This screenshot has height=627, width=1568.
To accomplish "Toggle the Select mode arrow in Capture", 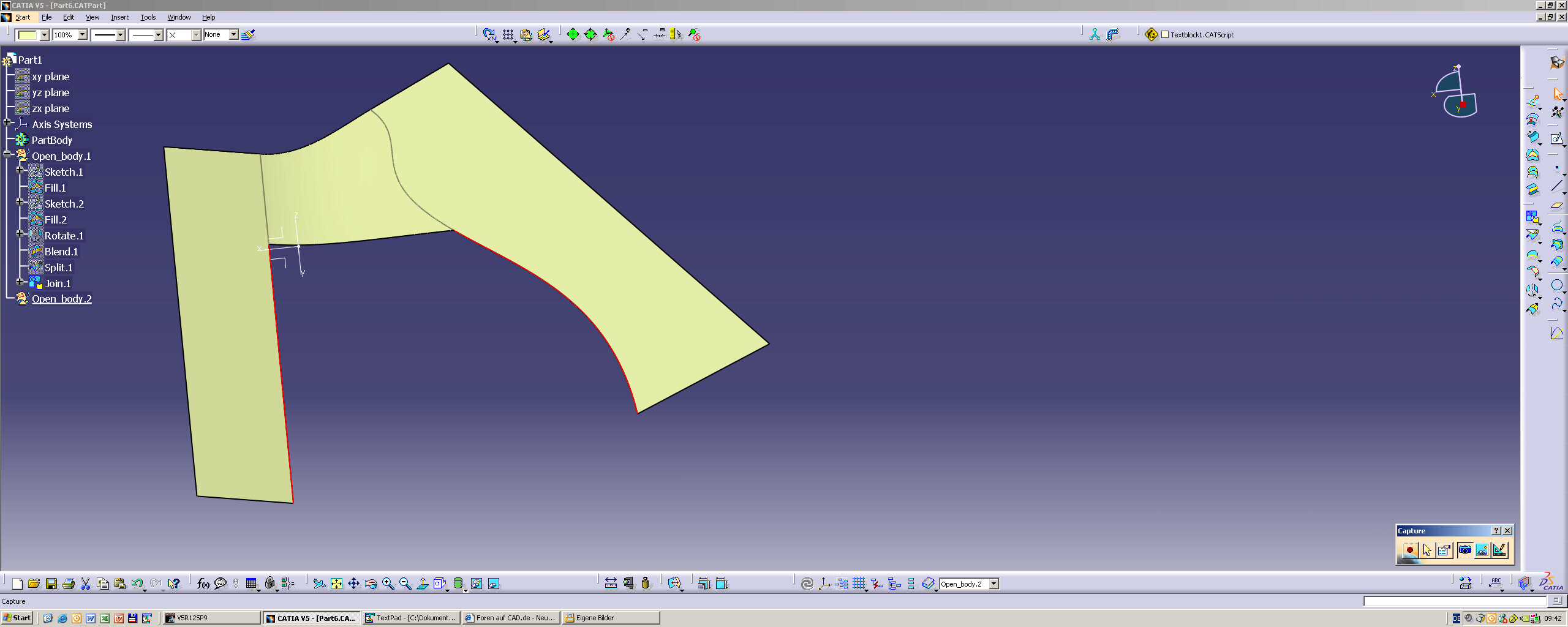I will 1427,550.
